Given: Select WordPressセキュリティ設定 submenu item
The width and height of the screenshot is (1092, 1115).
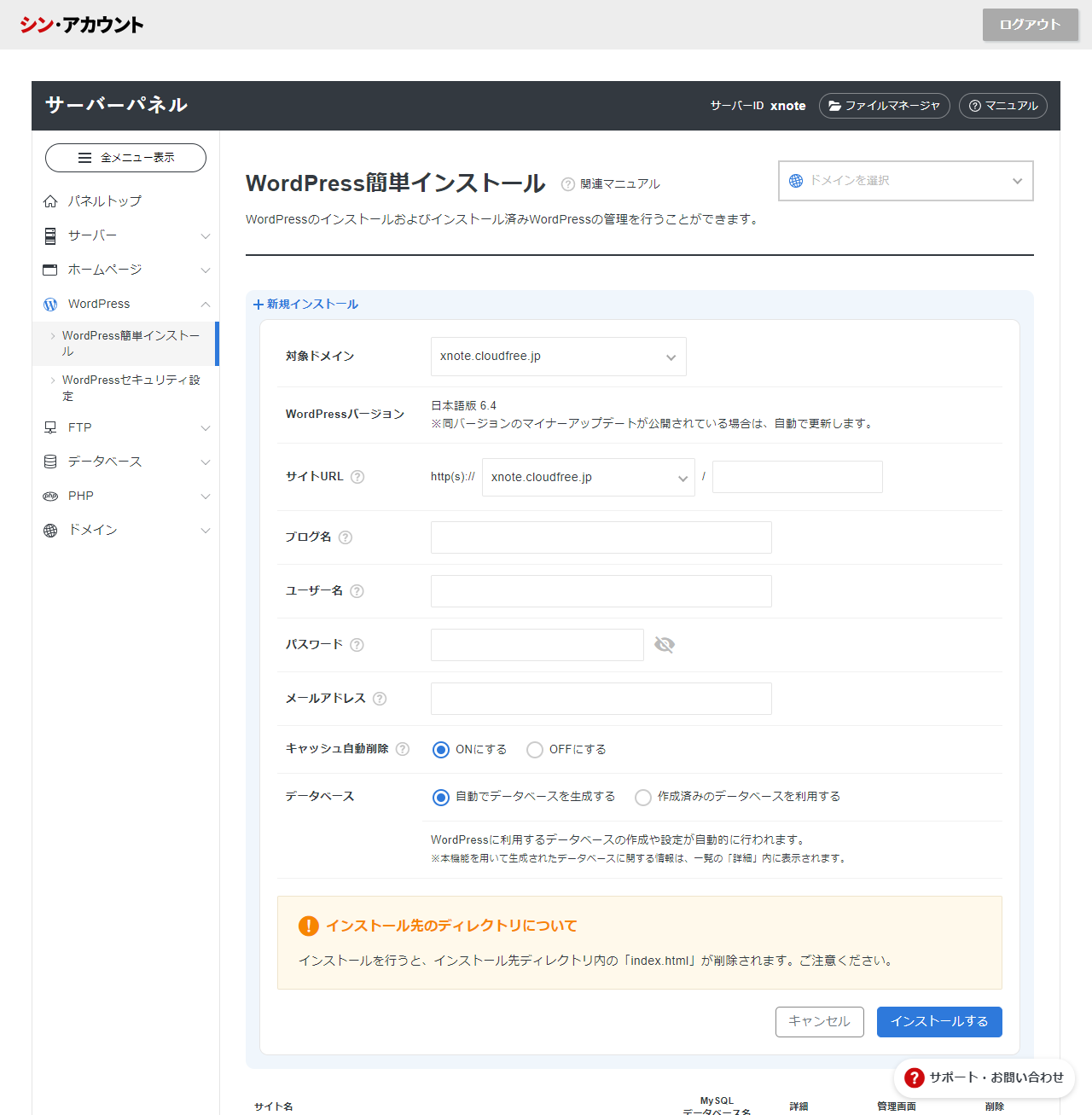Looking at the screenshot, I should point(125,388).
